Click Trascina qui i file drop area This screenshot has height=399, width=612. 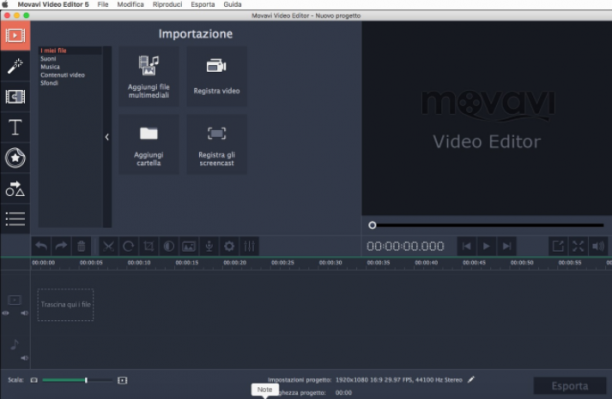pos(66,305)
